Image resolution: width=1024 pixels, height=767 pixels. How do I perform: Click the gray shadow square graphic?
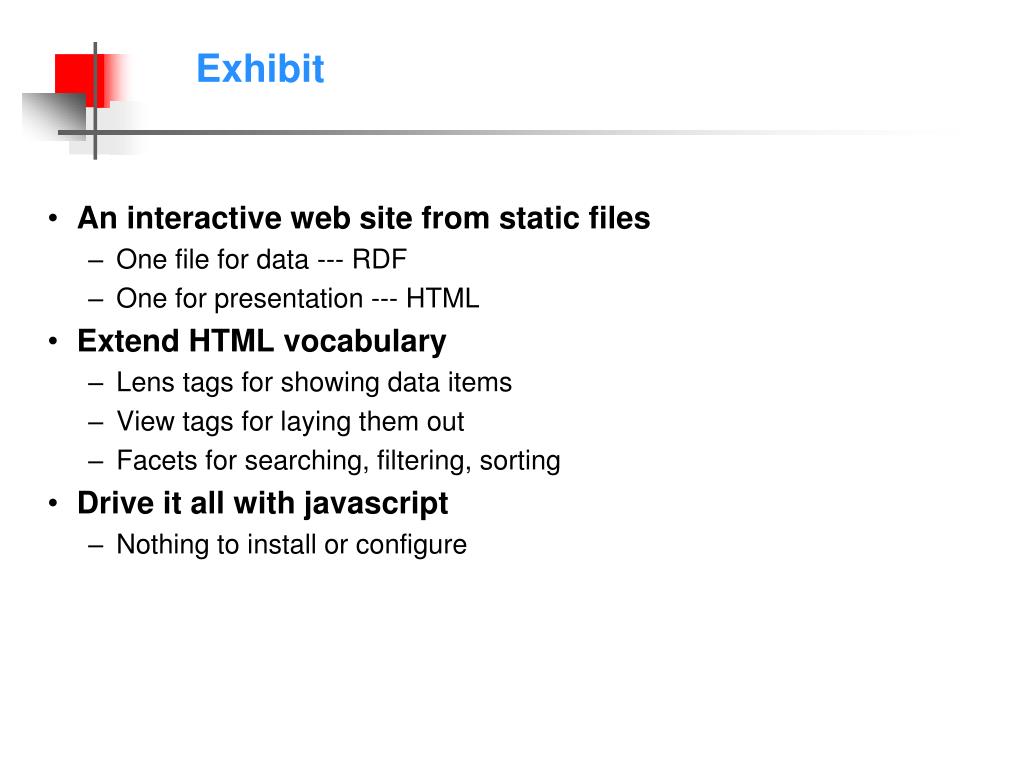[54, 115]
